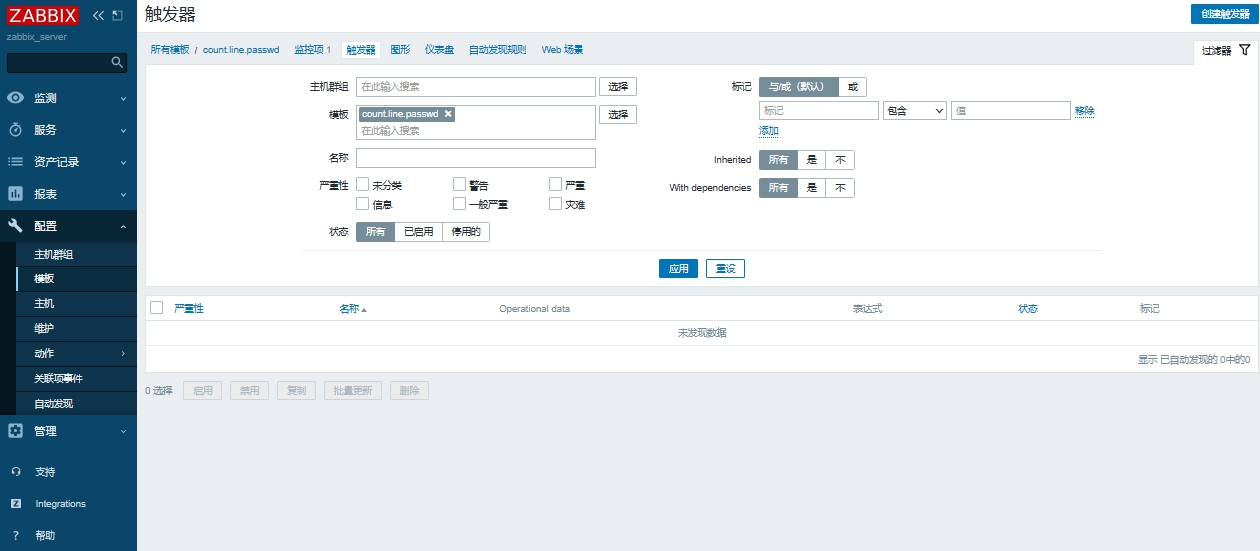Switch to the 自动发现规则 tab

(497, 49)
